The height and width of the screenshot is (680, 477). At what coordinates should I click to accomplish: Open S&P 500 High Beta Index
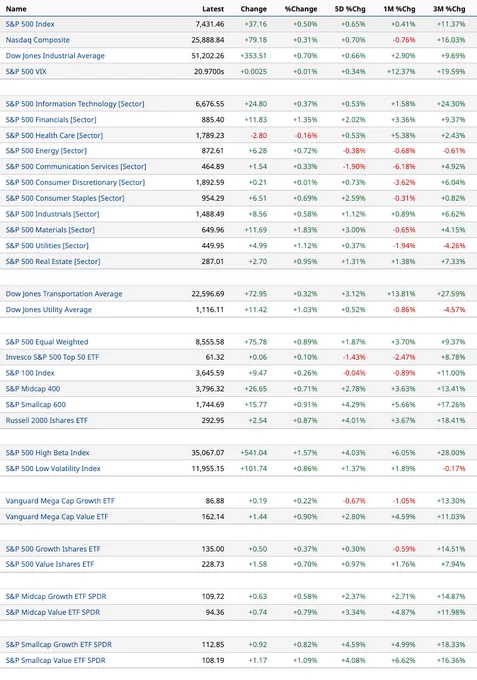(x=47, y=453)
